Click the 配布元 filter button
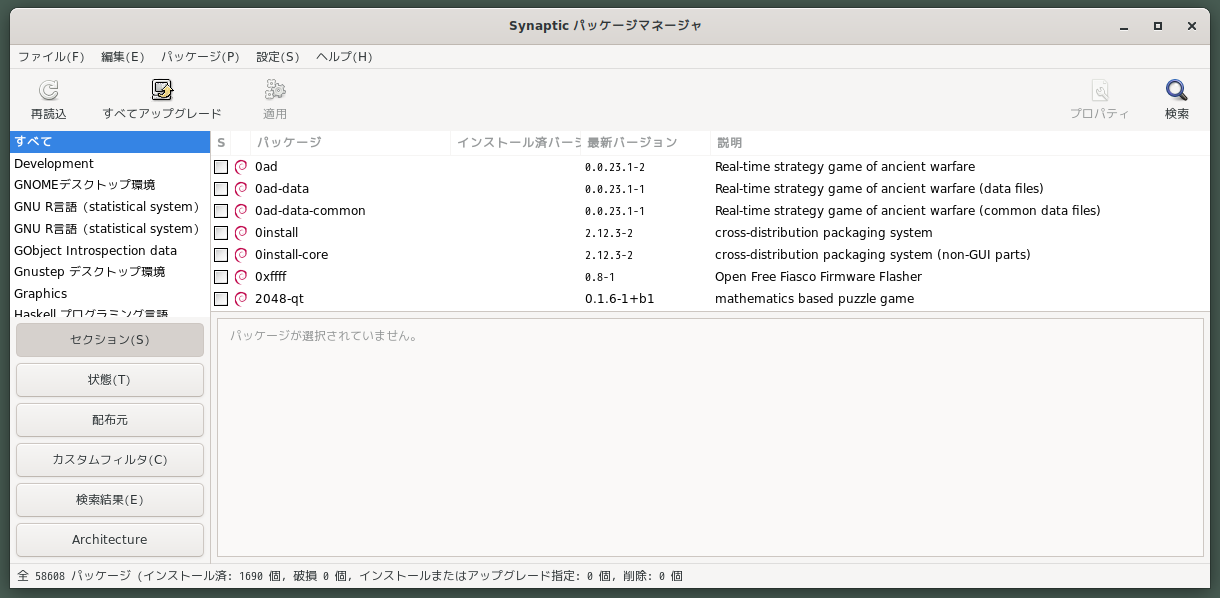The height and width of the screenshot is (598, 1220). [x=110, y=420]
